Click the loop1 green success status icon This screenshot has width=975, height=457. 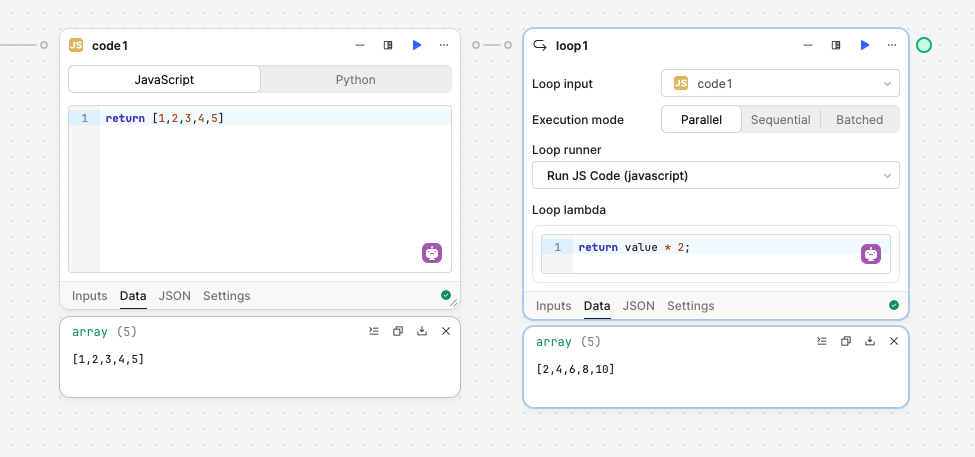point(894,305)
